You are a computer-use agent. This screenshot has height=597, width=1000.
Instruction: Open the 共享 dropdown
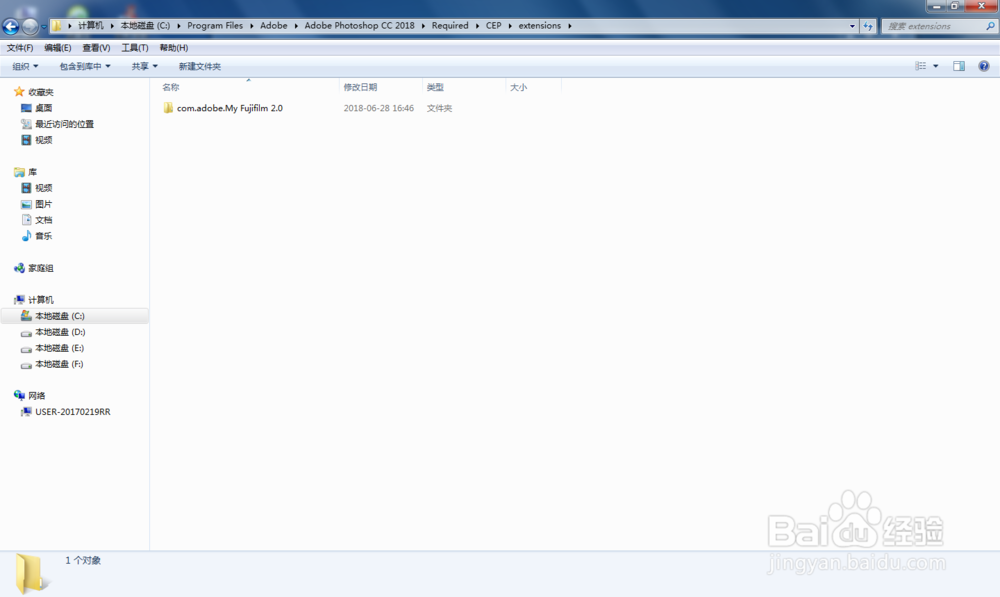point(144,66)
